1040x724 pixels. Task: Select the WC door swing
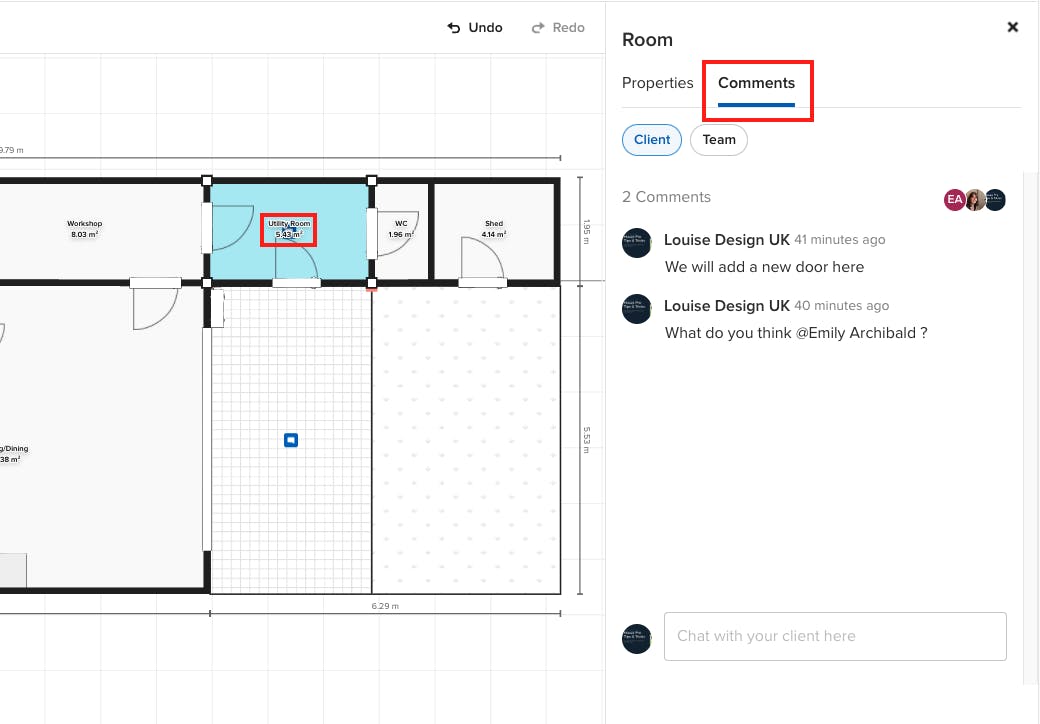[397, 233]
